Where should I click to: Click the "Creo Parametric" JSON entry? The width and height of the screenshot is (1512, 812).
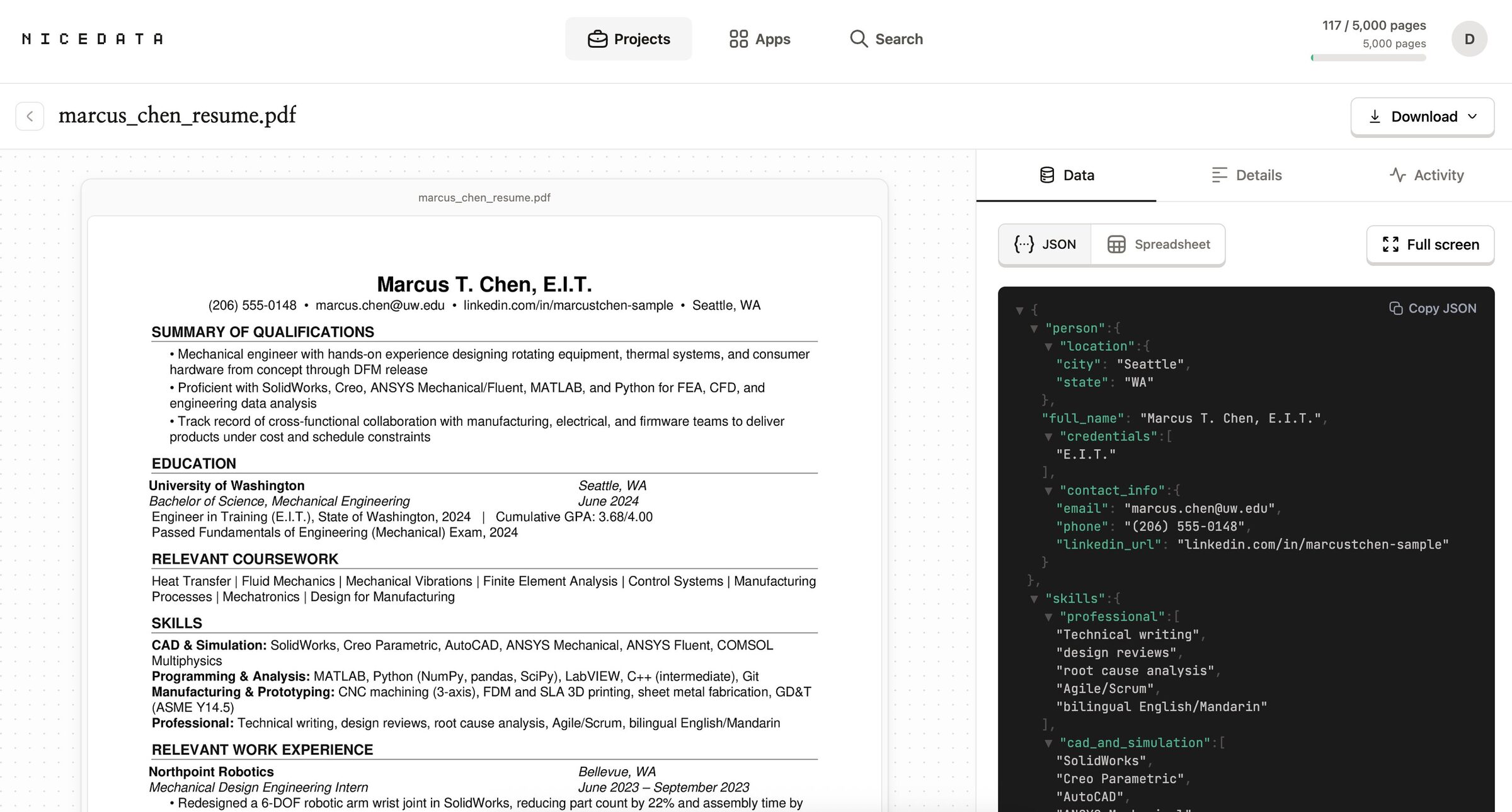[x=1120, y=779]
